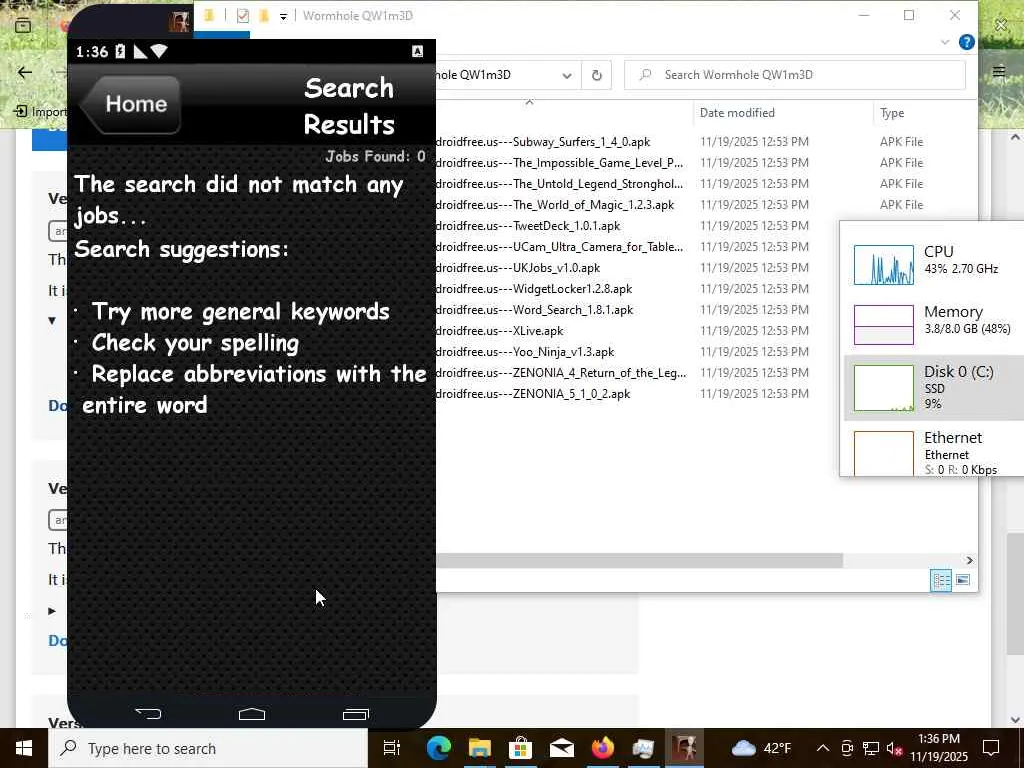The height and width of the screenshot is (768, 1024).
Task: Open the taskbar clock showing 1:36 PM
Action: (x=939, y=748)
